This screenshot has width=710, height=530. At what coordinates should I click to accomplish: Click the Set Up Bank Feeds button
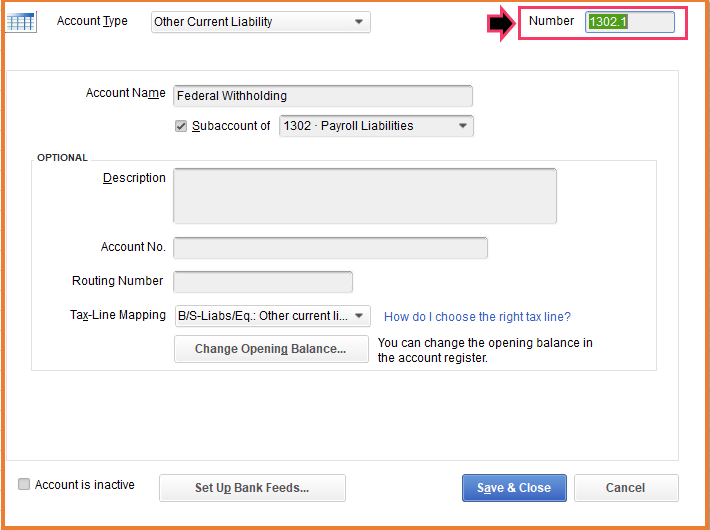coord(252,488)
